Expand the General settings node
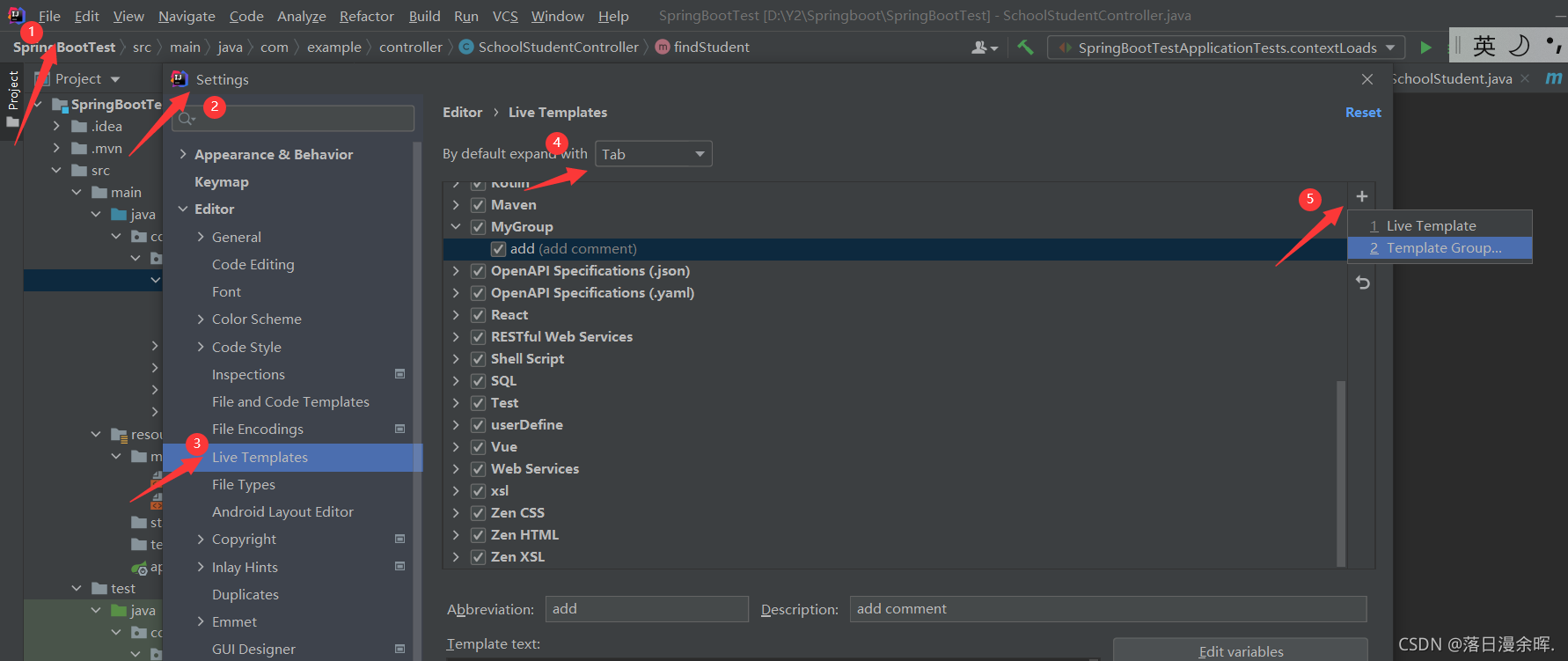 (201, 237)
